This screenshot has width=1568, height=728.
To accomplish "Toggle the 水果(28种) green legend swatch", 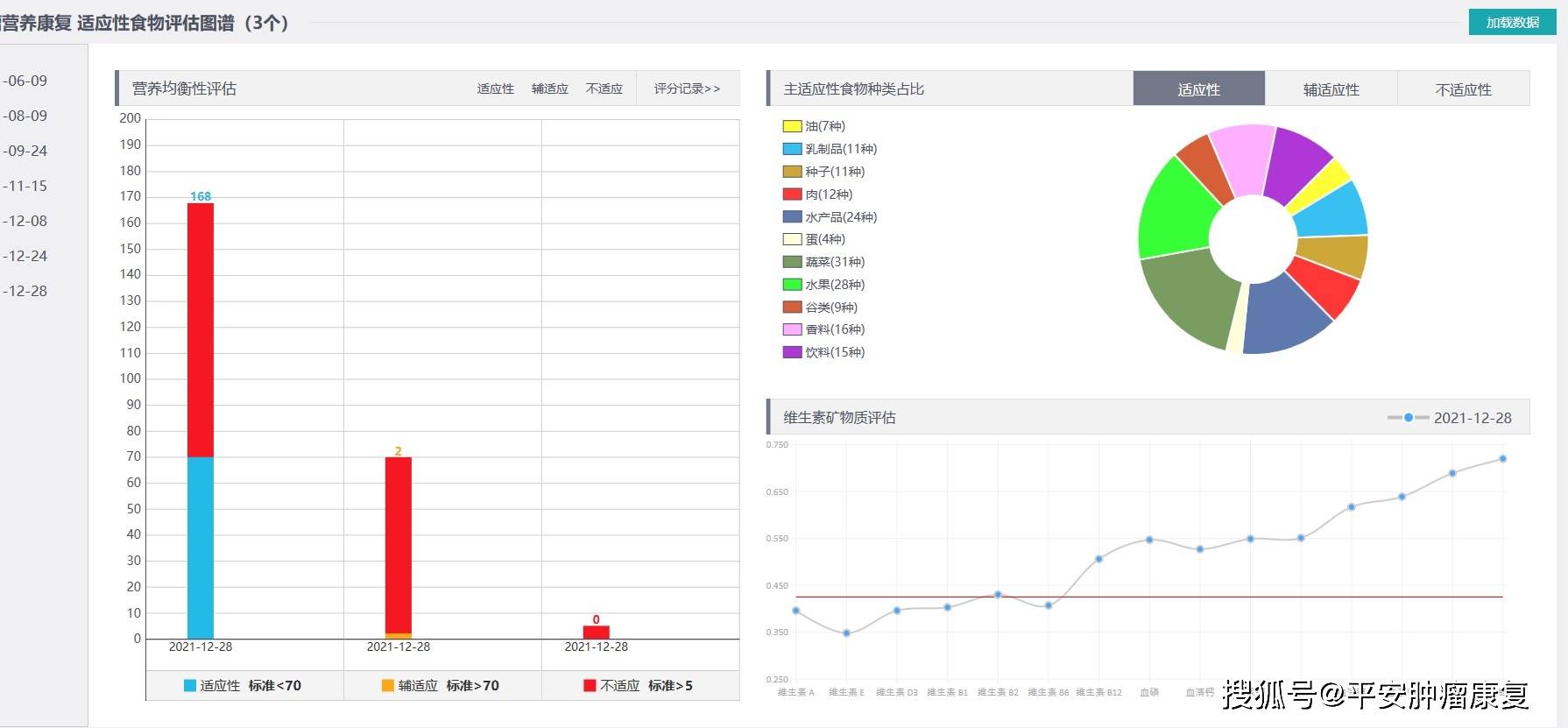I will pos(792,285).
